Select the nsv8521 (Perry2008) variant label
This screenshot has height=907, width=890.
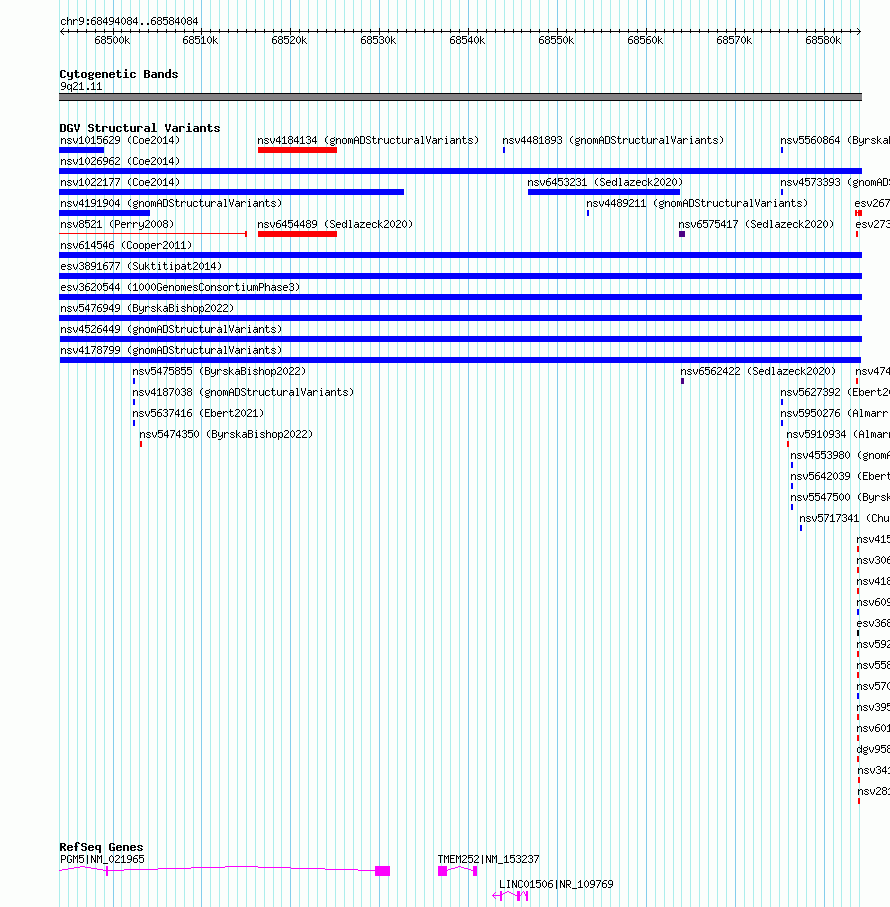click(x=117, y=224)
